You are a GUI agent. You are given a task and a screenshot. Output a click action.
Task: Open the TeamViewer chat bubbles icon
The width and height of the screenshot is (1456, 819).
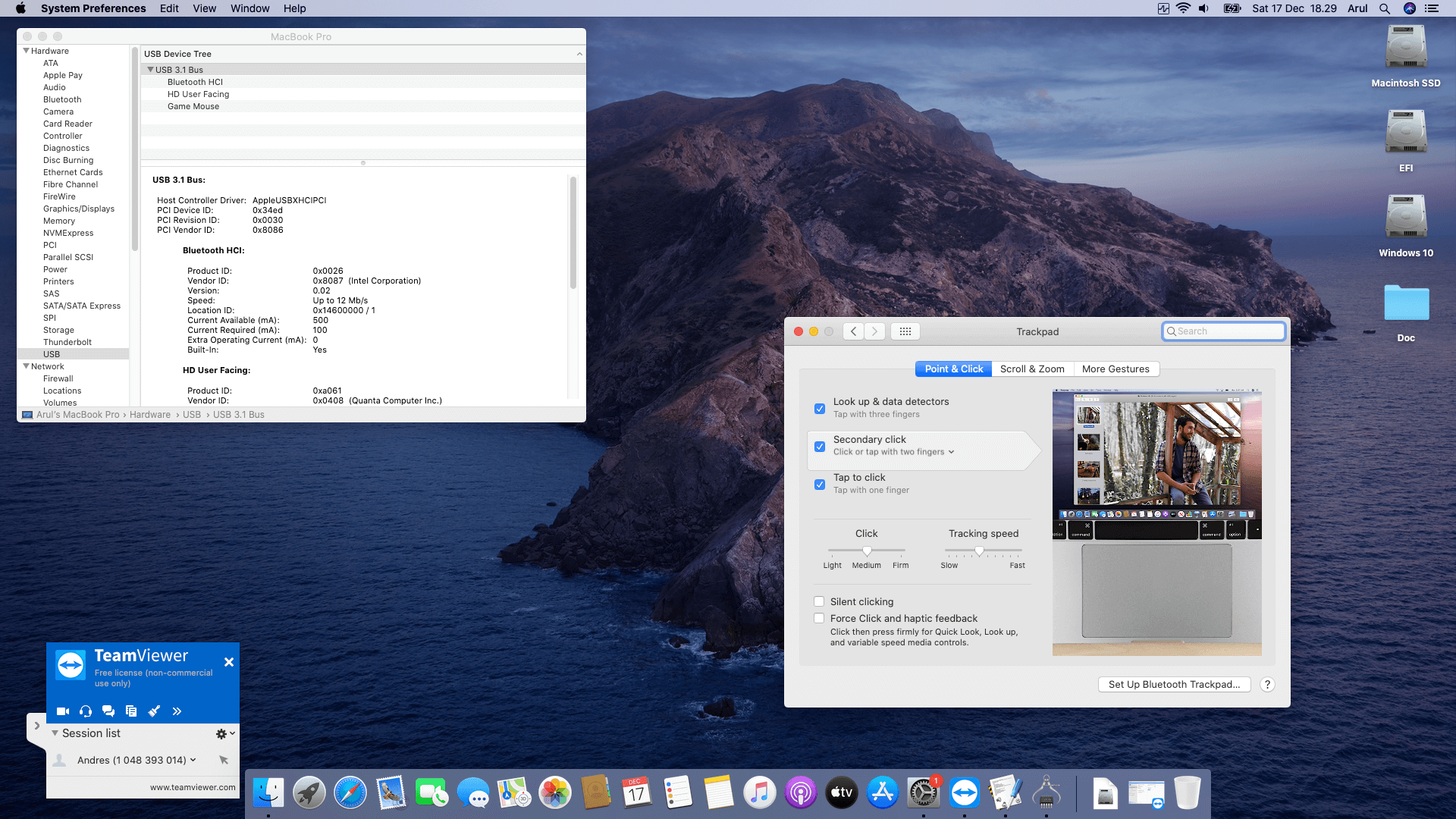108,711
